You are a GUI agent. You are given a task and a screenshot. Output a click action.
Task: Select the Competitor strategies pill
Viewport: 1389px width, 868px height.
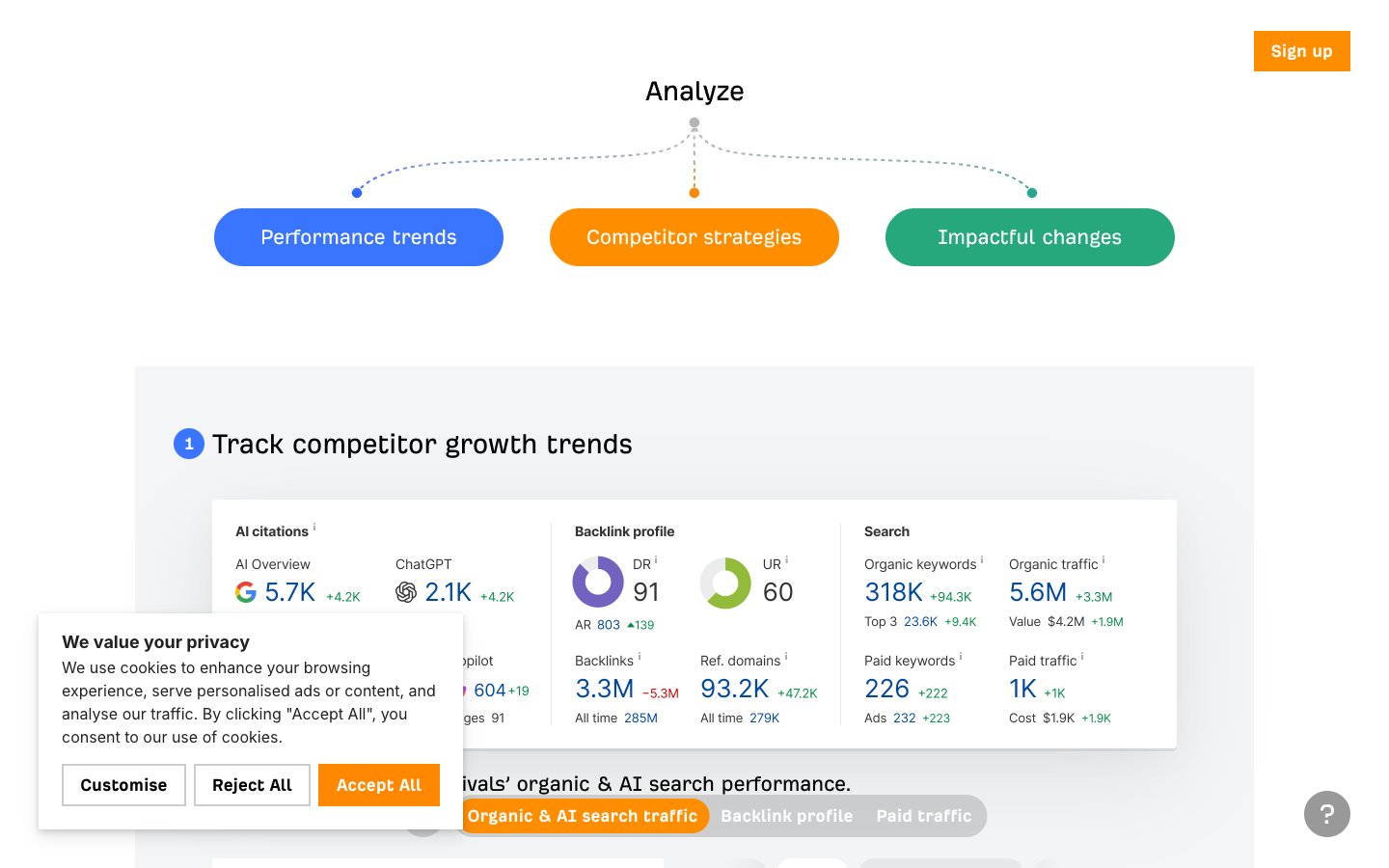(694, 237)
